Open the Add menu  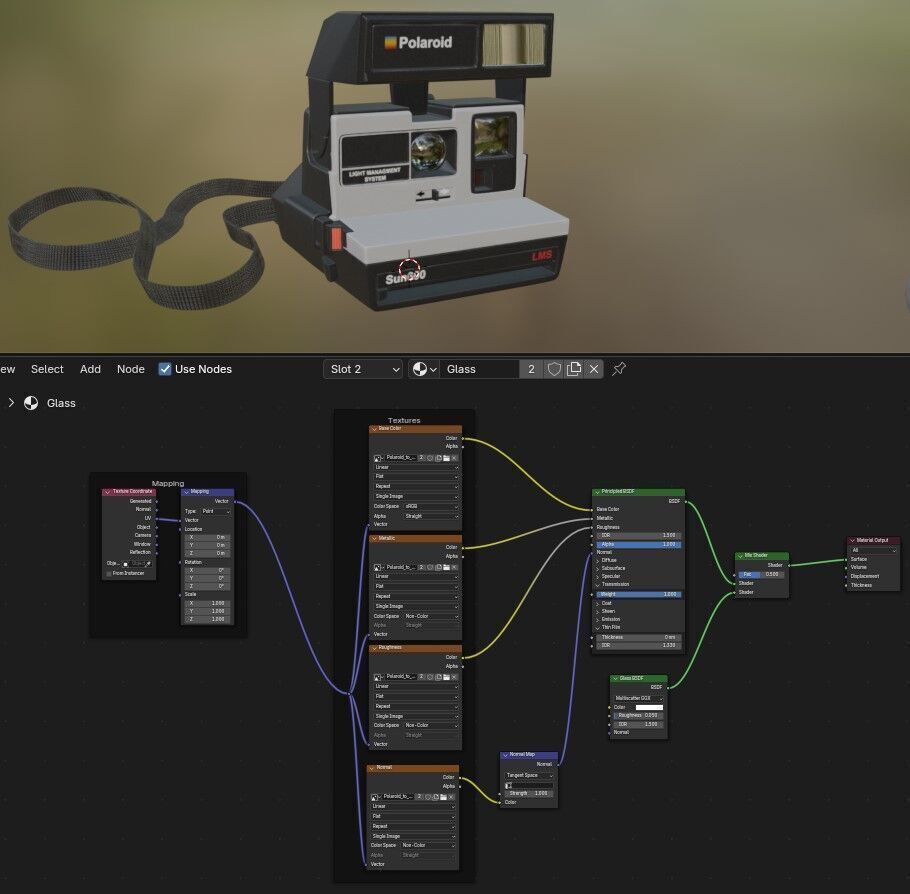point(90,369)
